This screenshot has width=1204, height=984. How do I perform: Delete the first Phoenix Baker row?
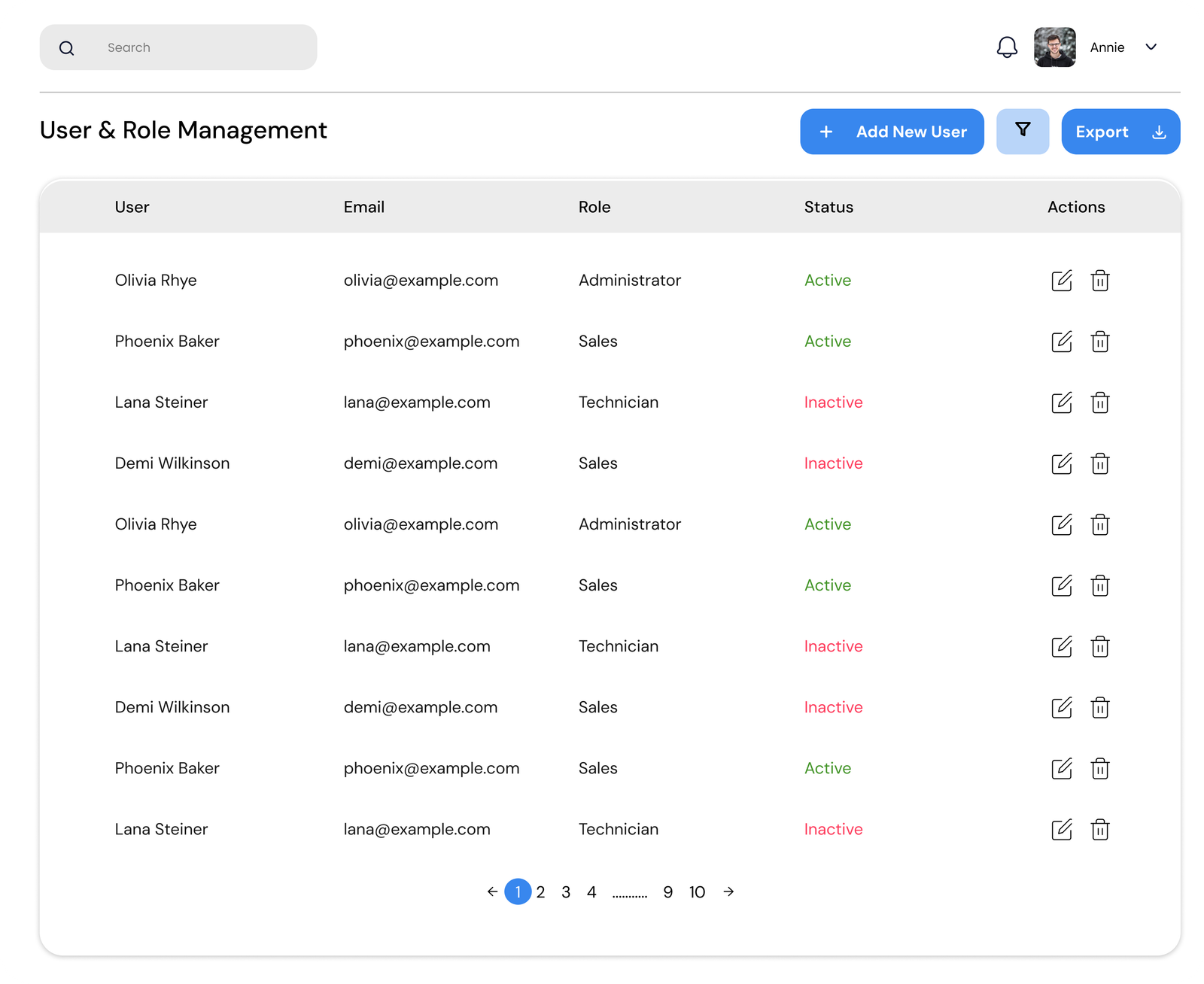point(1100,342)
